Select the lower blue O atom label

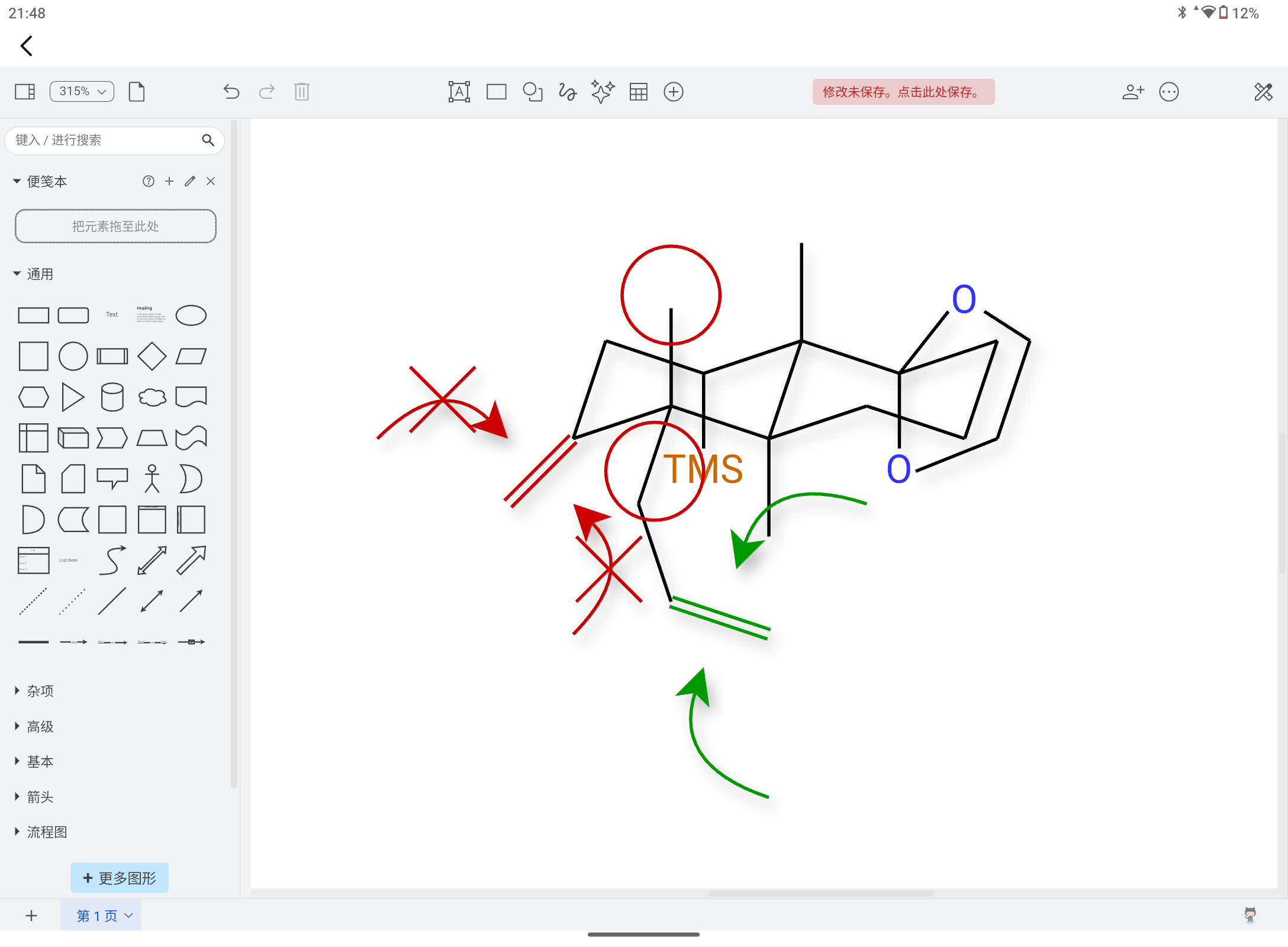point(899,469)
